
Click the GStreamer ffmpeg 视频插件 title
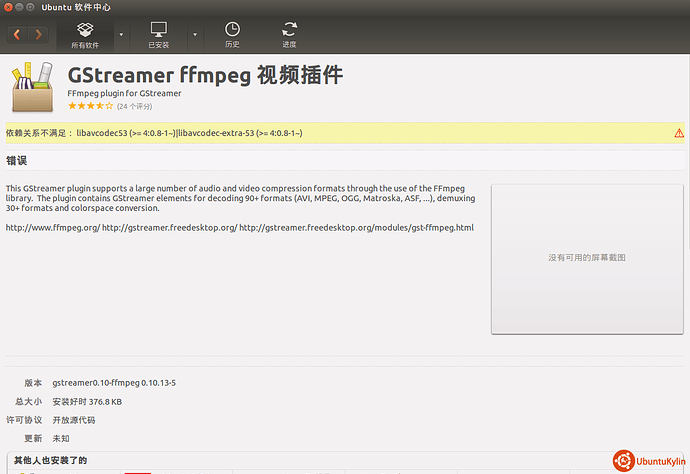point(205,75)
